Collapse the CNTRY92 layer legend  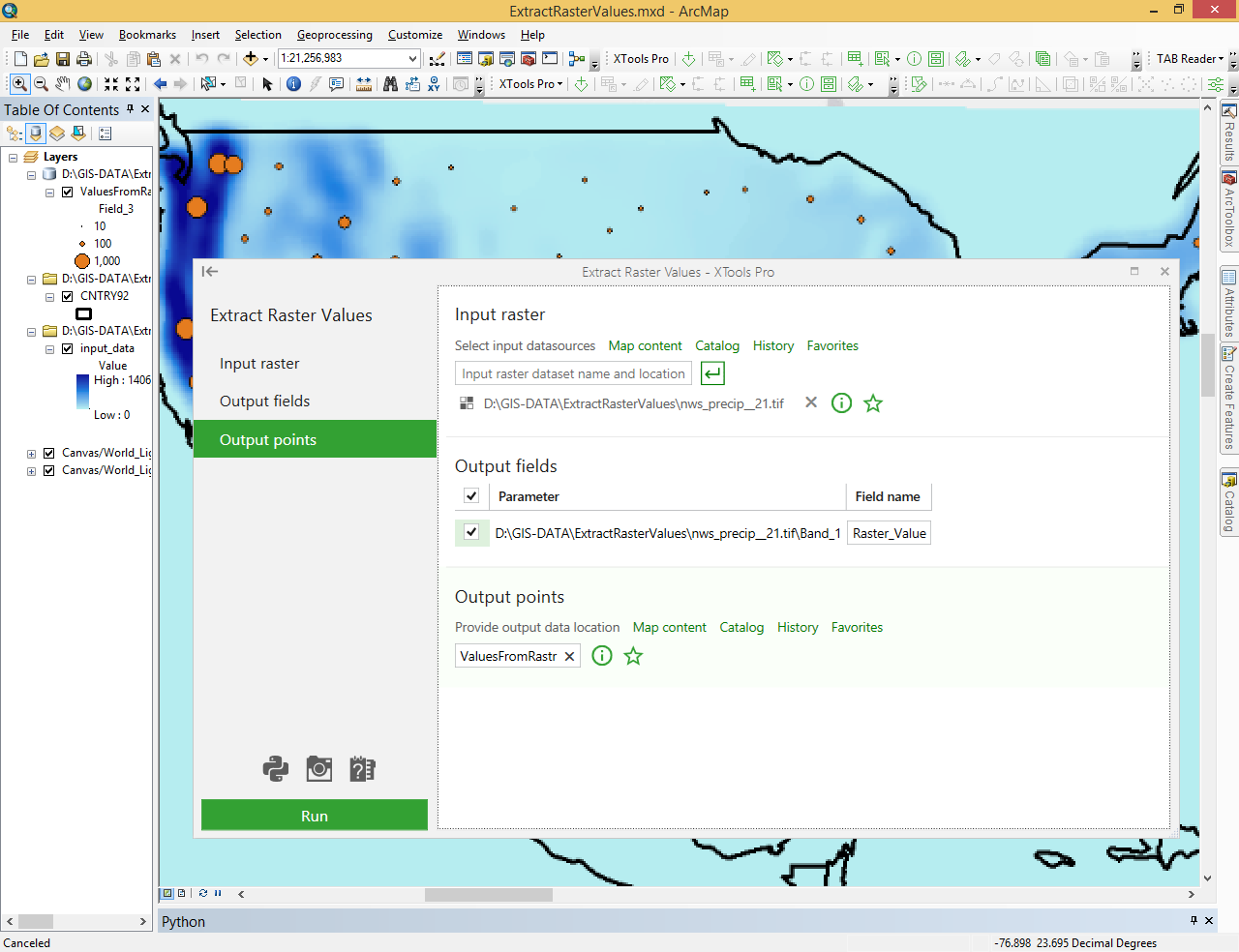[49, 297]
